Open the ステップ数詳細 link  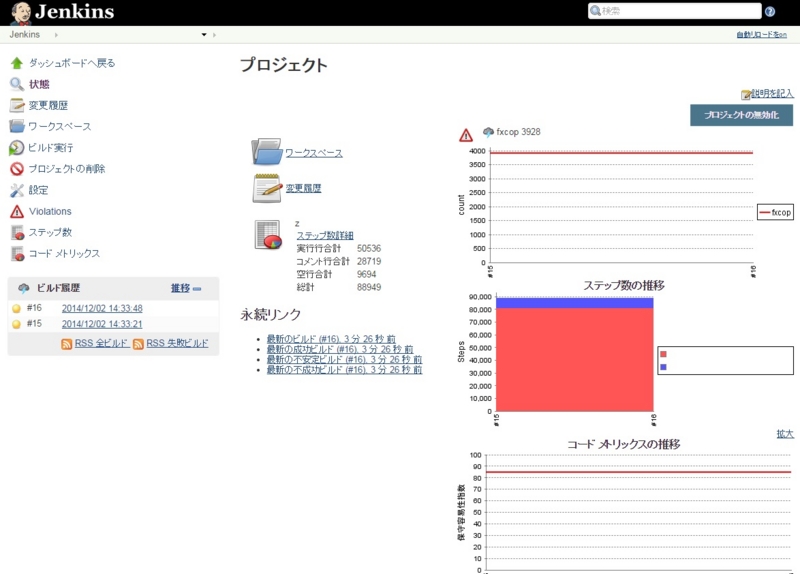click(325, 235)
